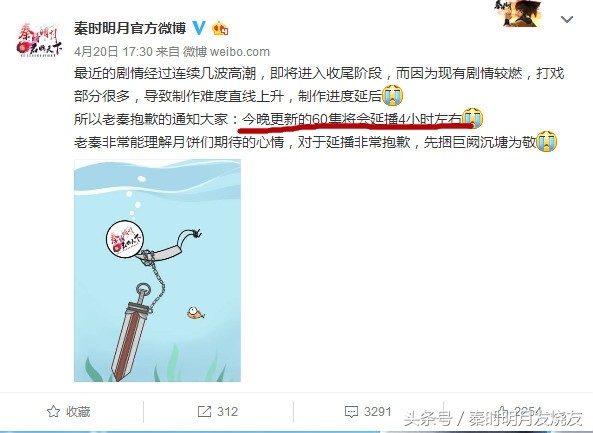Expand the chevron menu on the post
Viewport: 593px width, 433px height.
click(567, 19)
